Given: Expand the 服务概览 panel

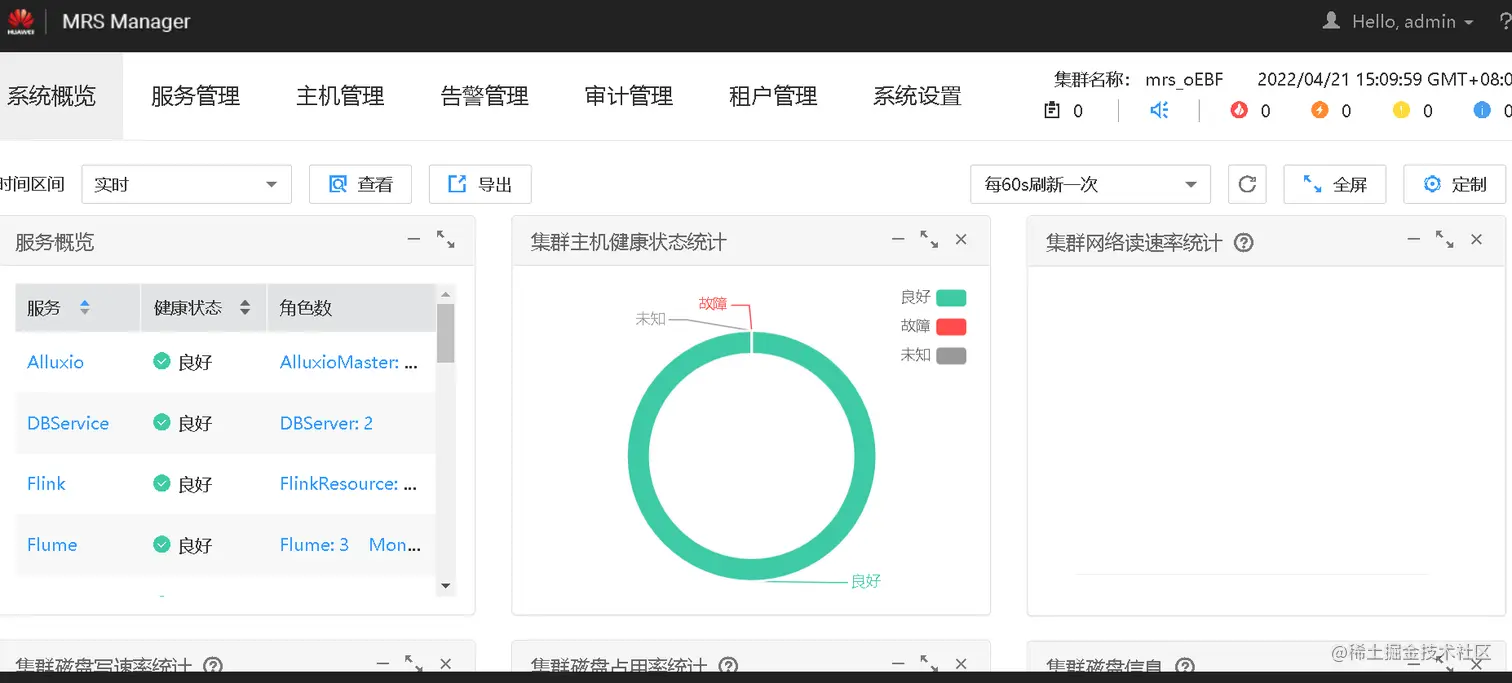Looking at the screenshot, I should click(446, 240).
